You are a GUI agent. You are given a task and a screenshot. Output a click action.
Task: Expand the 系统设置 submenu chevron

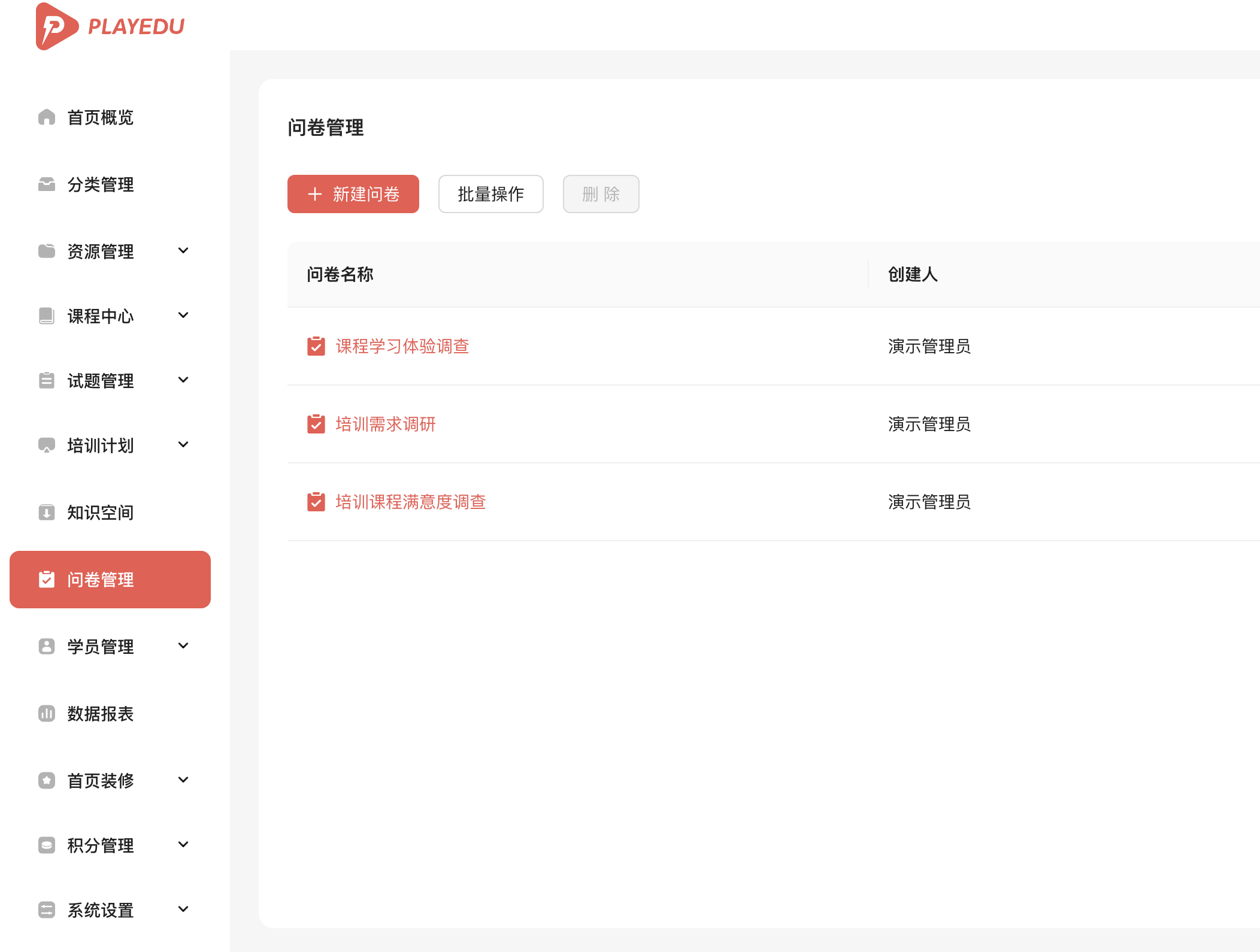click(x=184, y=909)
